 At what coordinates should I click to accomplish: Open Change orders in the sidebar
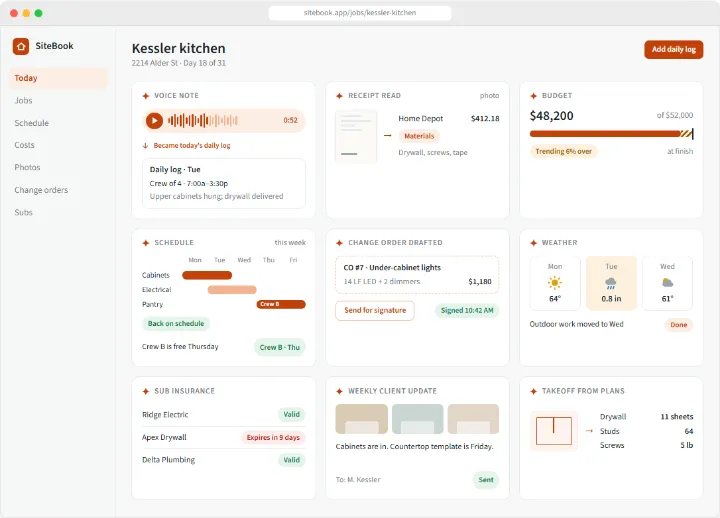pyautogui.click(x=58, y=190)
